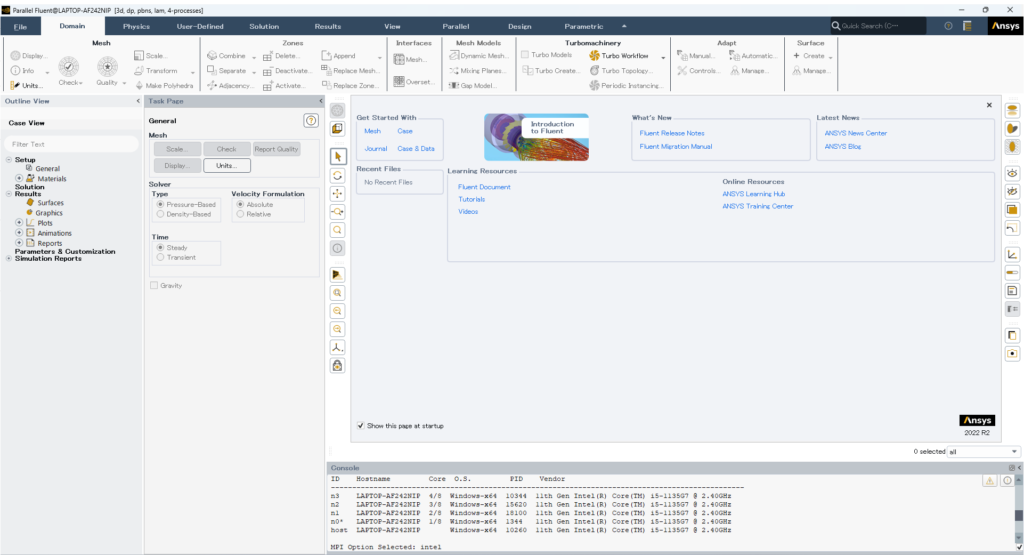Select Density-Based solver type

tap(184, 214)
